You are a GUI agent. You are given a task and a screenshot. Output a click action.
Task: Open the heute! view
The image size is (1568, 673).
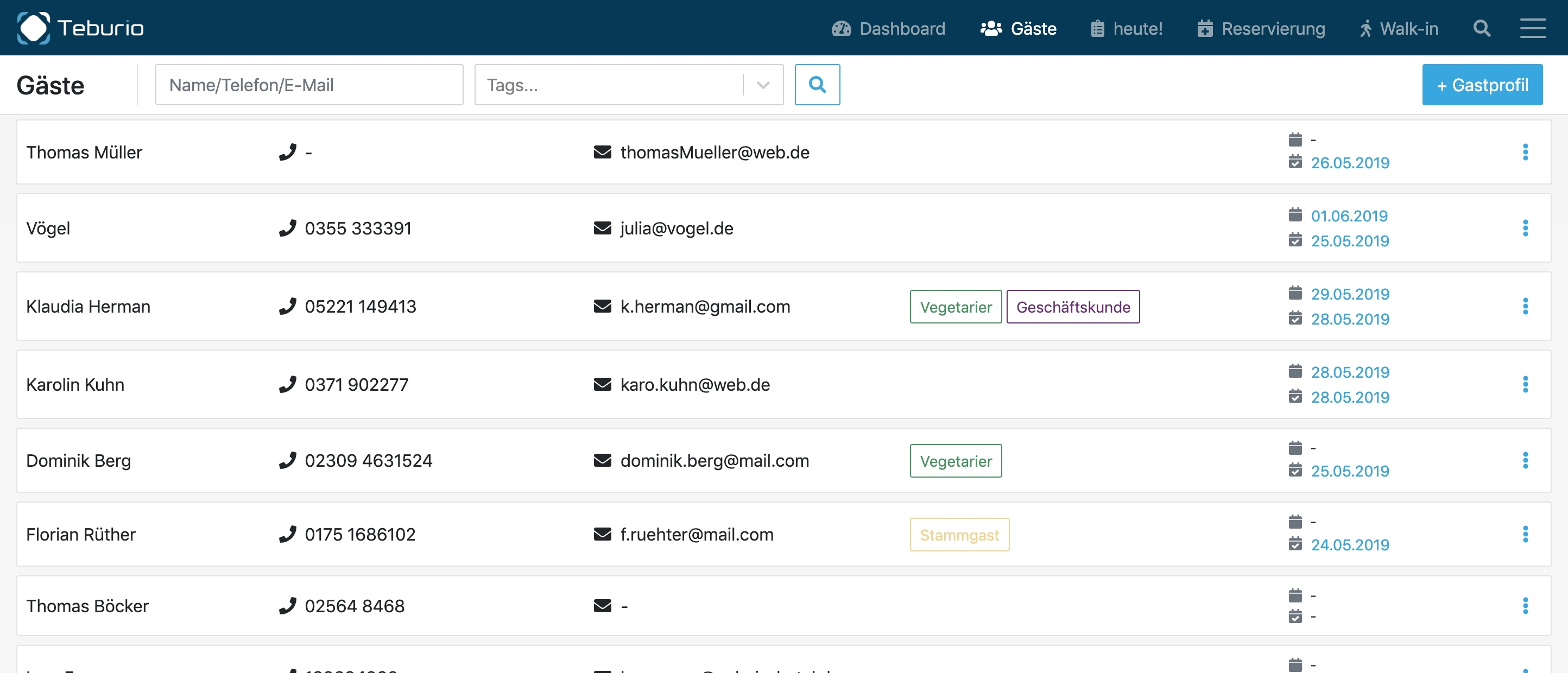(x=1126, y=29)
